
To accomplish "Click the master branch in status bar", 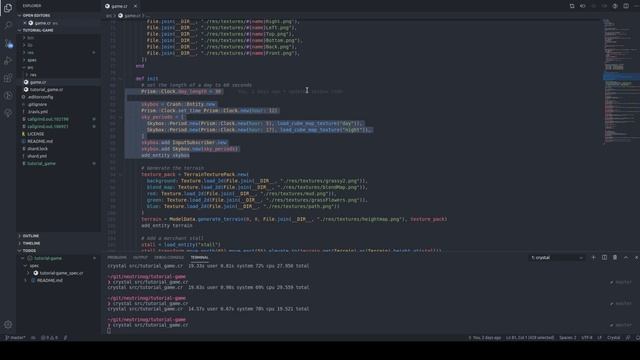I will [16, 338].
